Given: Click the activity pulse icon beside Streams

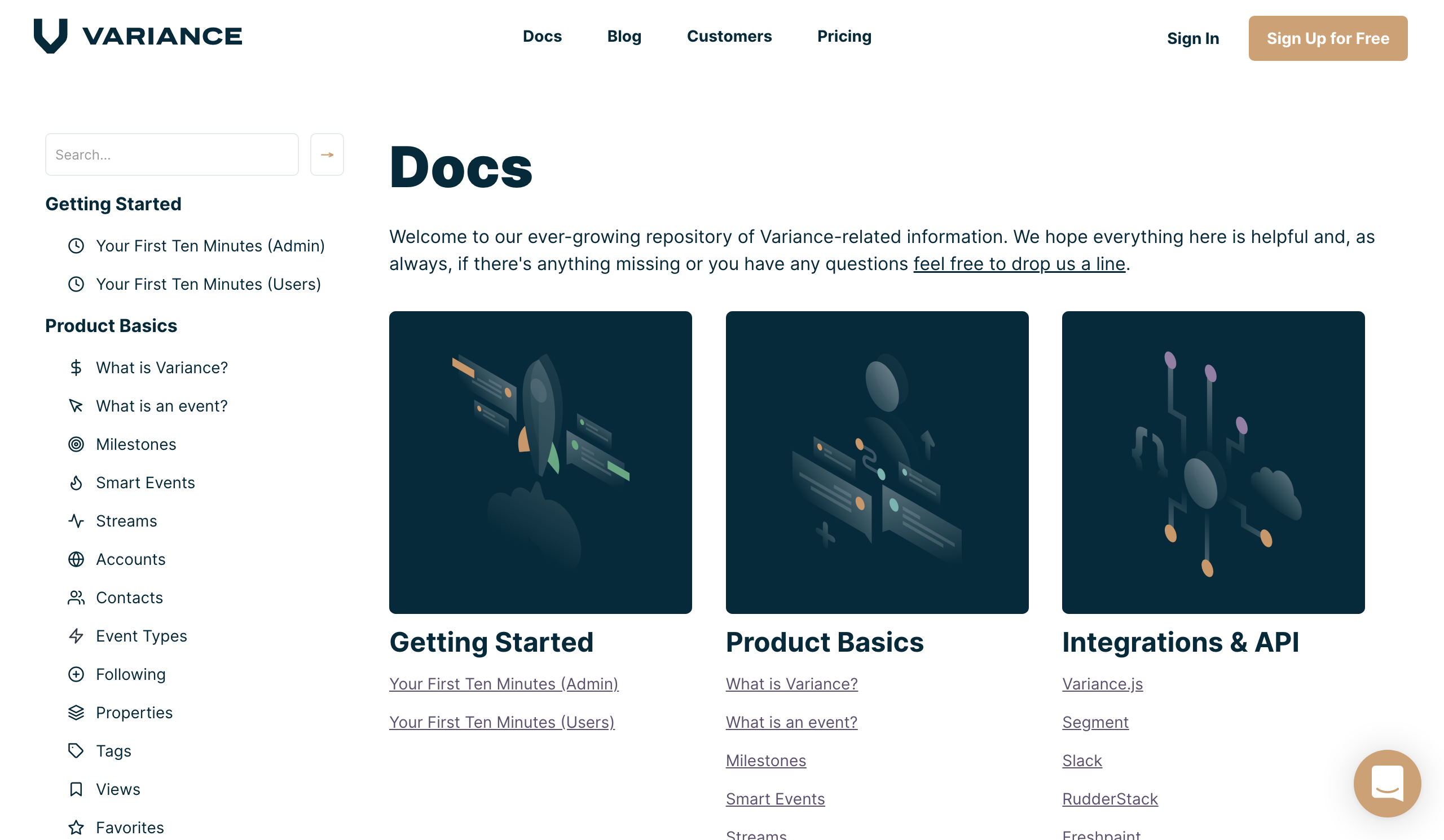Looking at the screenshot, I should point(76,521).
